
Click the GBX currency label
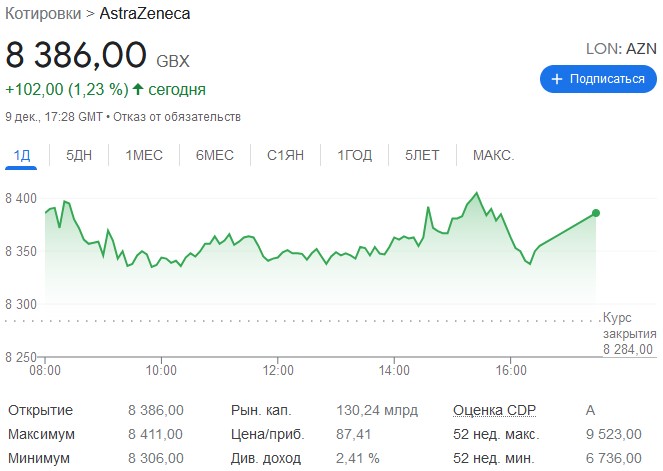pyautogui.click(x=173, y=61)
